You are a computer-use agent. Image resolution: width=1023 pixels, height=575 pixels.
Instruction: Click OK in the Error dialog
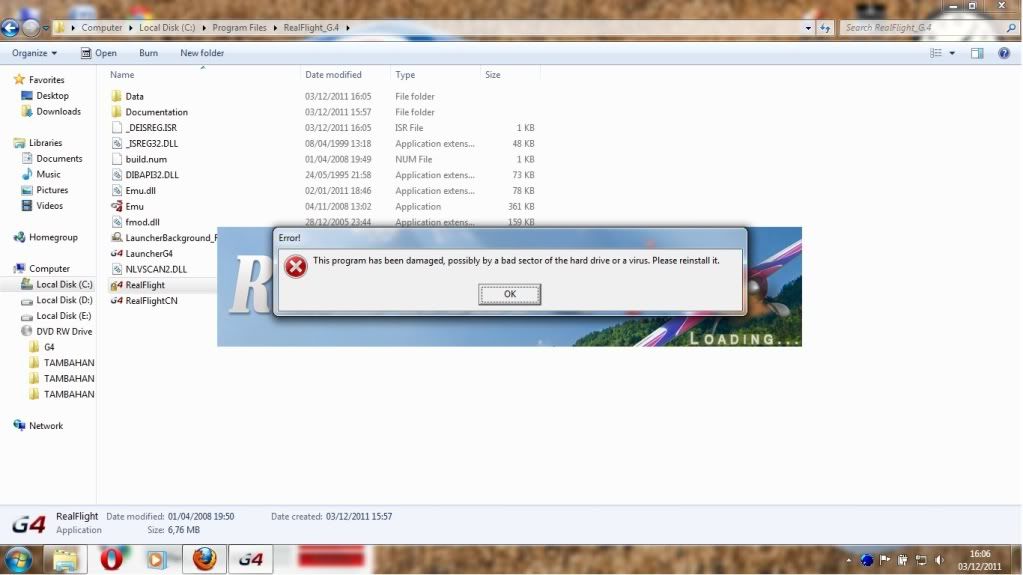click(x=510, y=294)
